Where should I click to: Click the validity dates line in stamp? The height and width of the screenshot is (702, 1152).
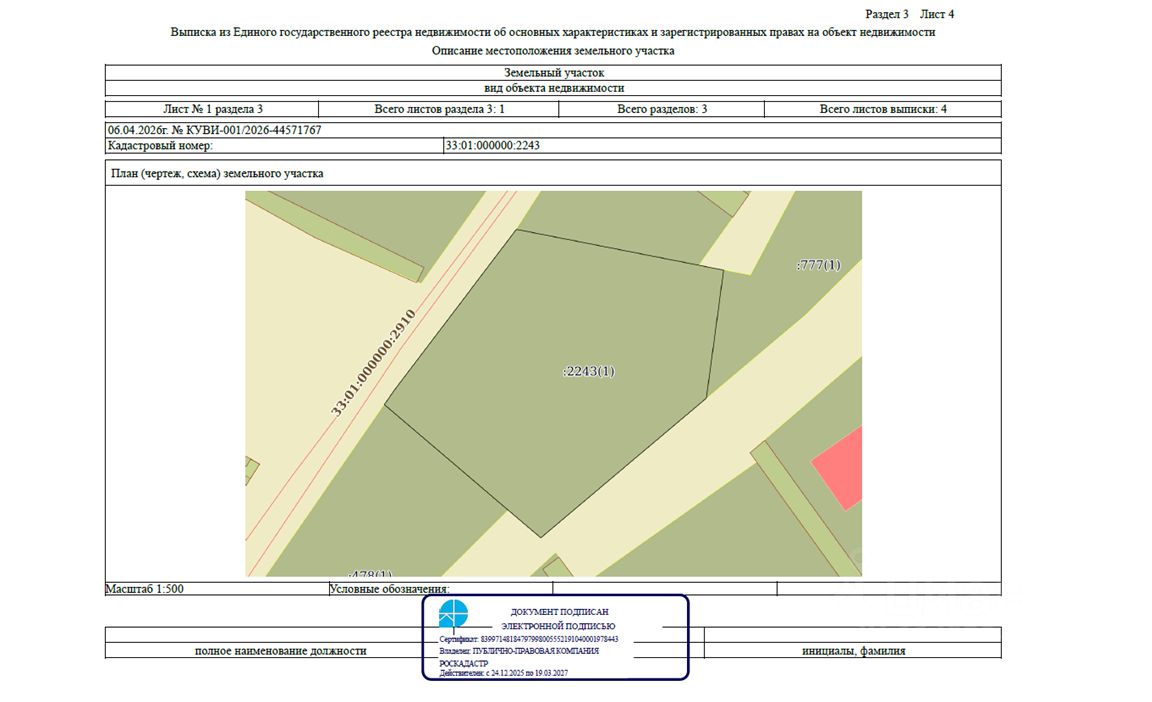(503, 673)
